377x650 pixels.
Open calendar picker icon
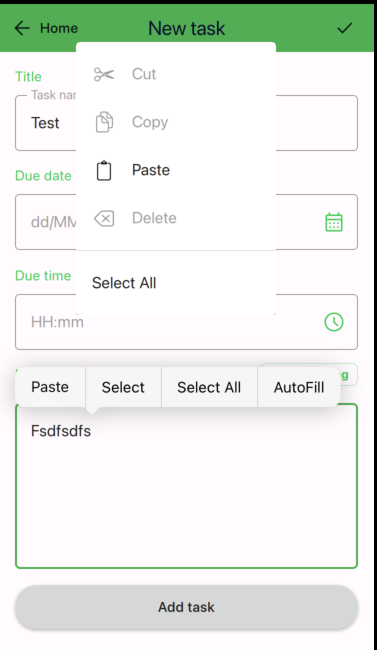click(334, 222)
